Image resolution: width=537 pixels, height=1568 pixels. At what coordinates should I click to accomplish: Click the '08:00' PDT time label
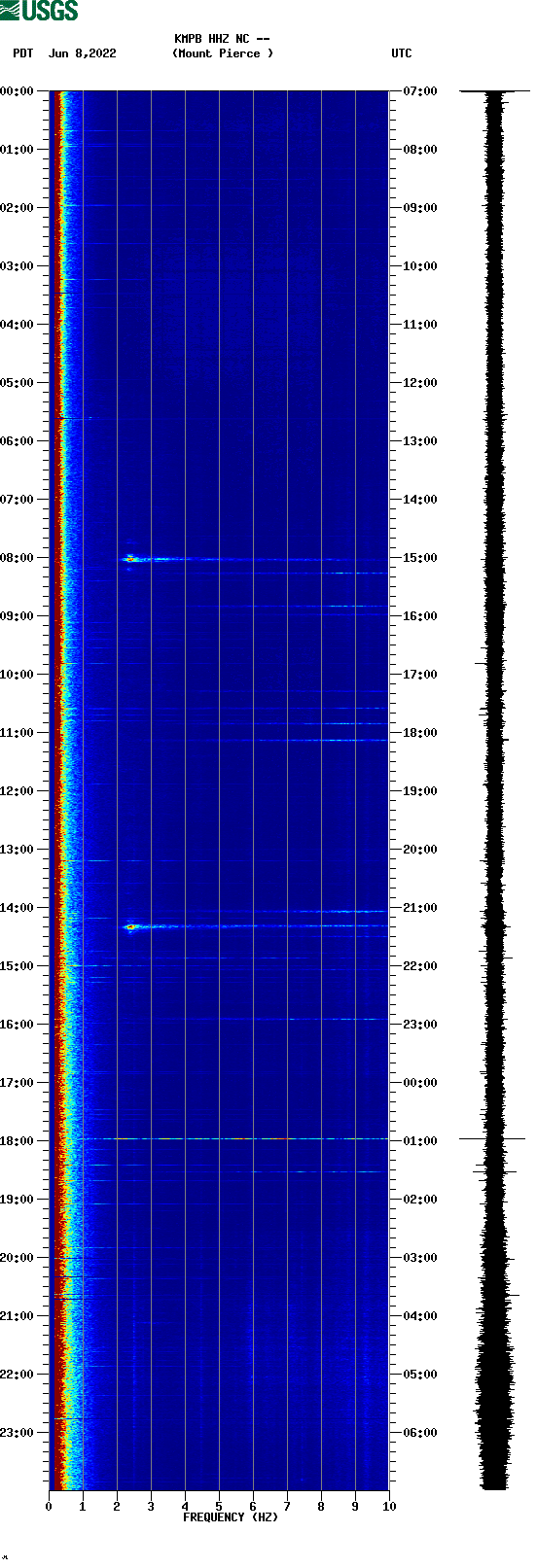click(18, 558)
